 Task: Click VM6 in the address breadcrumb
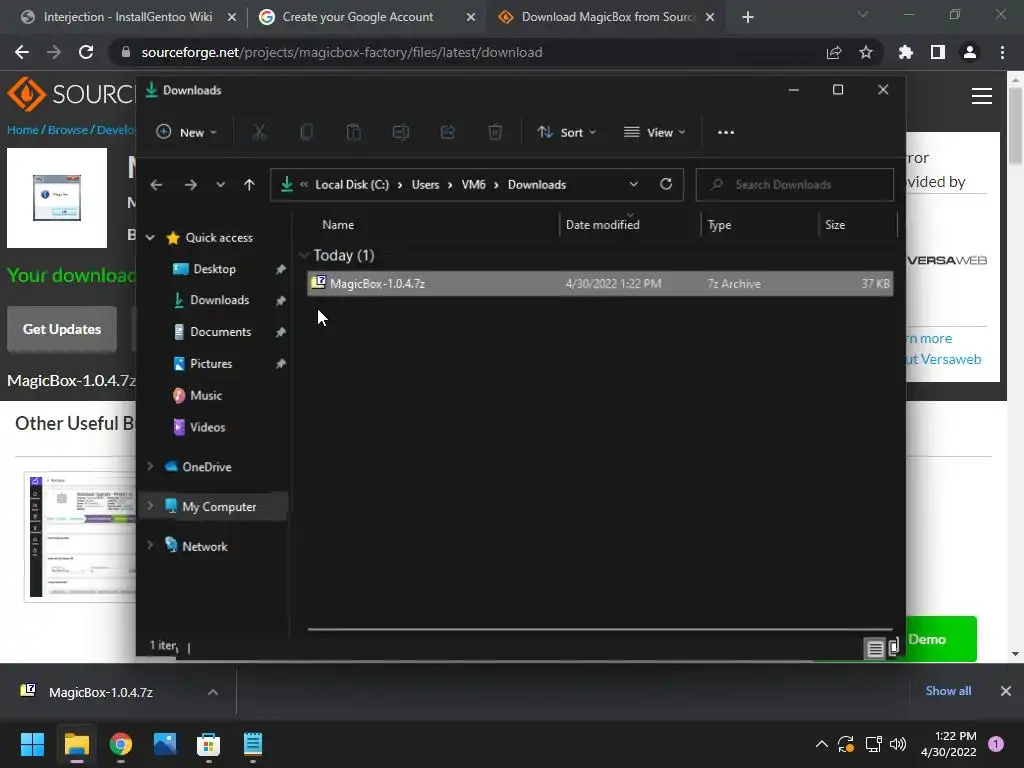[x=473, y=185]
